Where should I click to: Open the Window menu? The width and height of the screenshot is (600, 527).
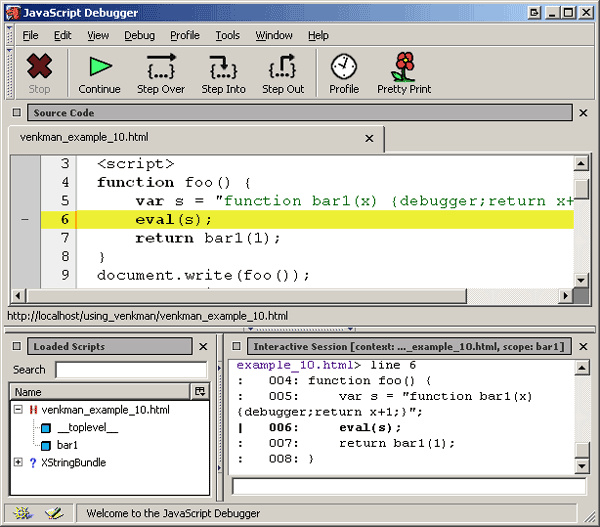[x=274, y=35]
